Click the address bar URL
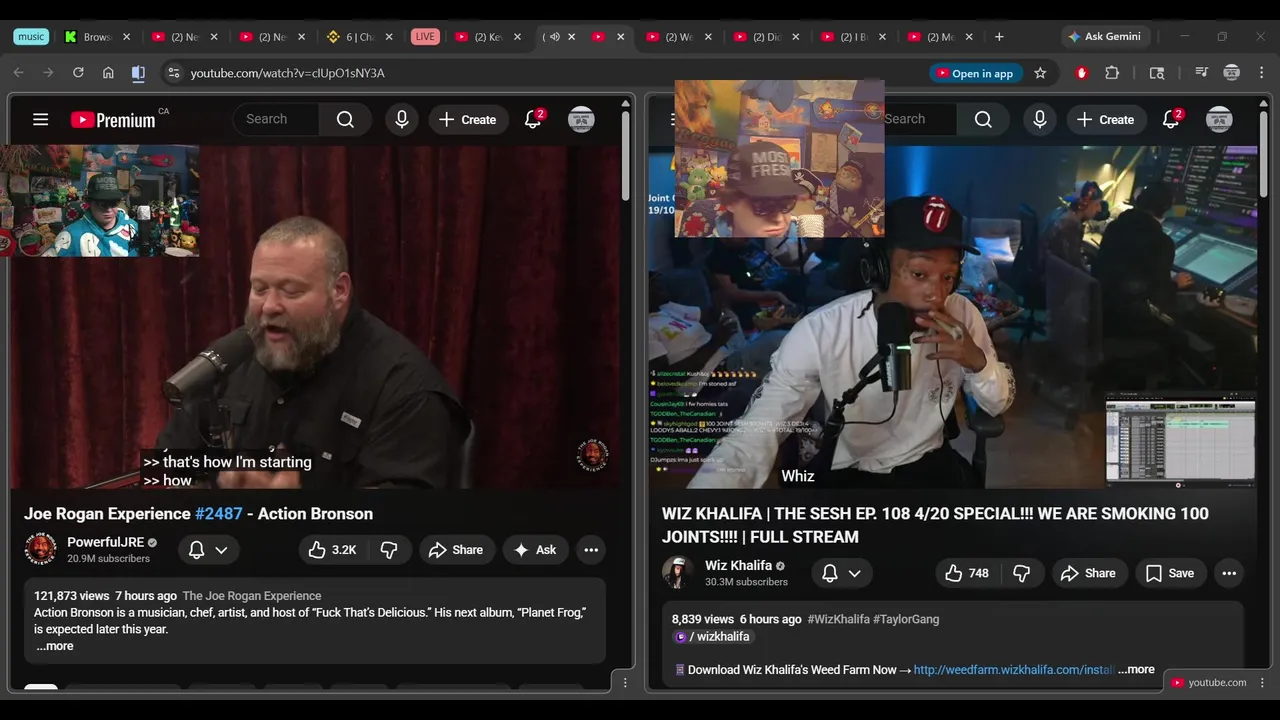 point(287,73)
